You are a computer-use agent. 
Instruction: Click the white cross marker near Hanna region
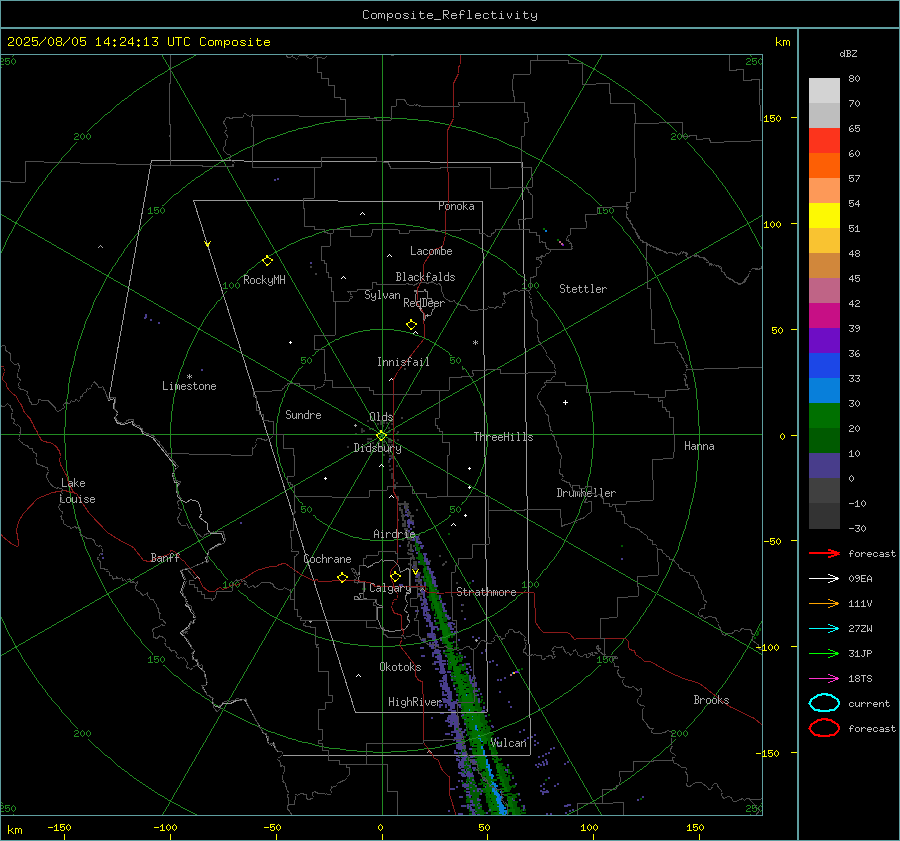click(x=565, y=402)
